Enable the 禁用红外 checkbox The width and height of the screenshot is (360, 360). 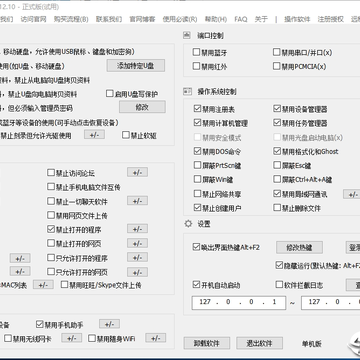click(x=197, y=66)
